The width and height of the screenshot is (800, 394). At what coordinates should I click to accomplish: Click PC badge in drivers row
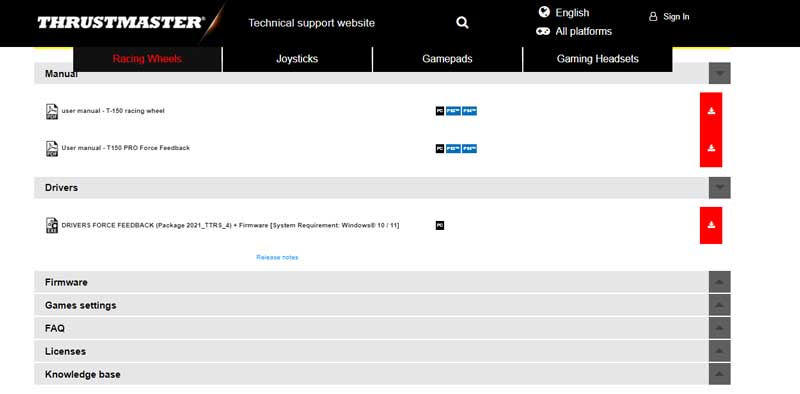tap(440, 225)
